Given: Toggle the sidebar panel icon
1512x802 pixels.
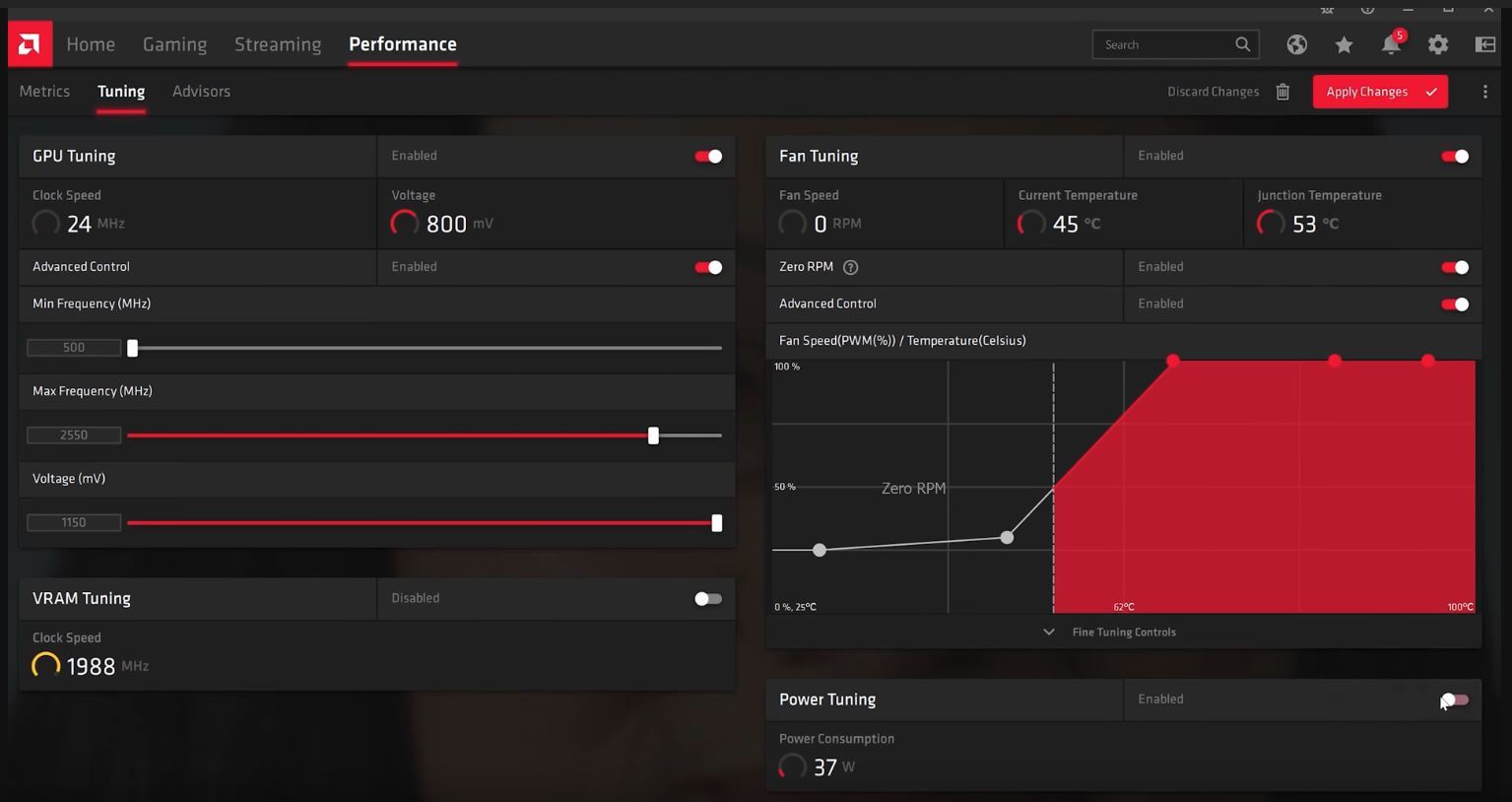Looking at the screenshot, I should (1485, 44).
